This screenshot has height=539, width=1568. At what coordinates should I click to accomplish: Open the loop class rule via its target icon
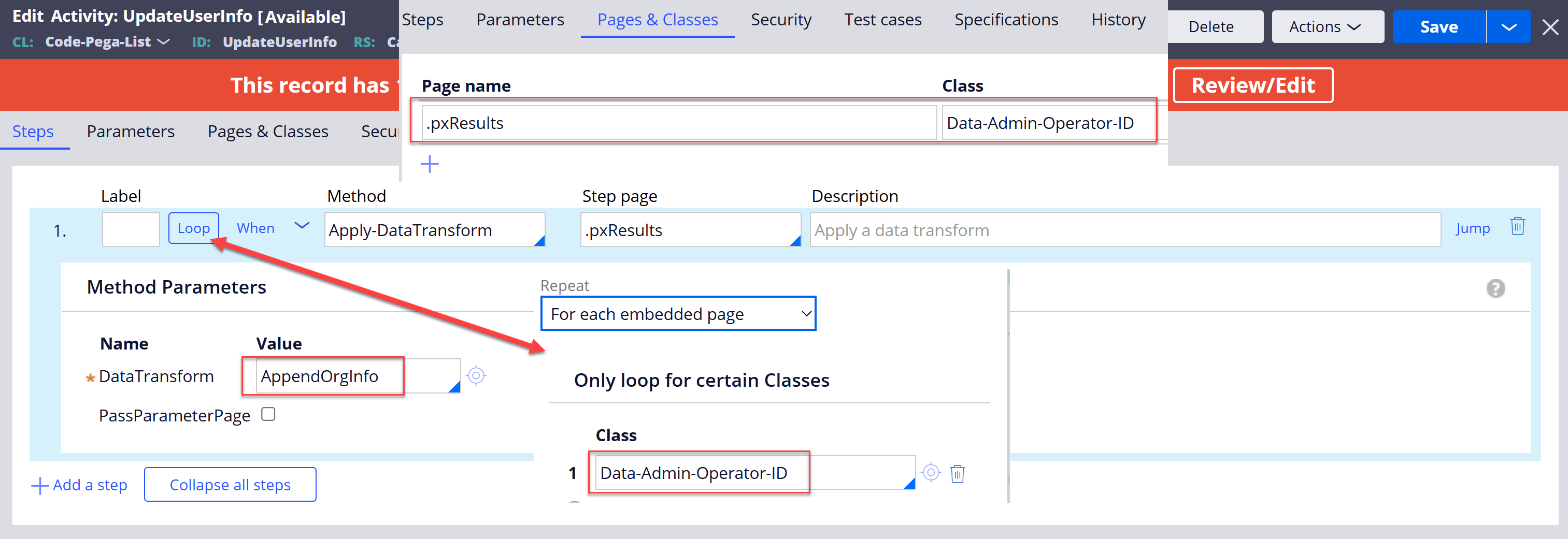pos(931,472)
